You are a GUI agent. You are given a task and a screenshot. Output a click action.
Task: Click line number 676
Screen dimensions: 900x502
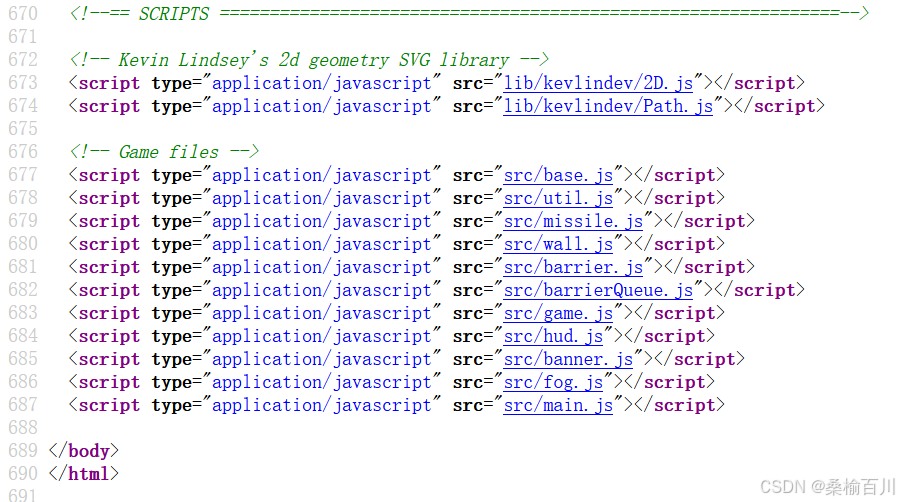click(x=23, y=151)
